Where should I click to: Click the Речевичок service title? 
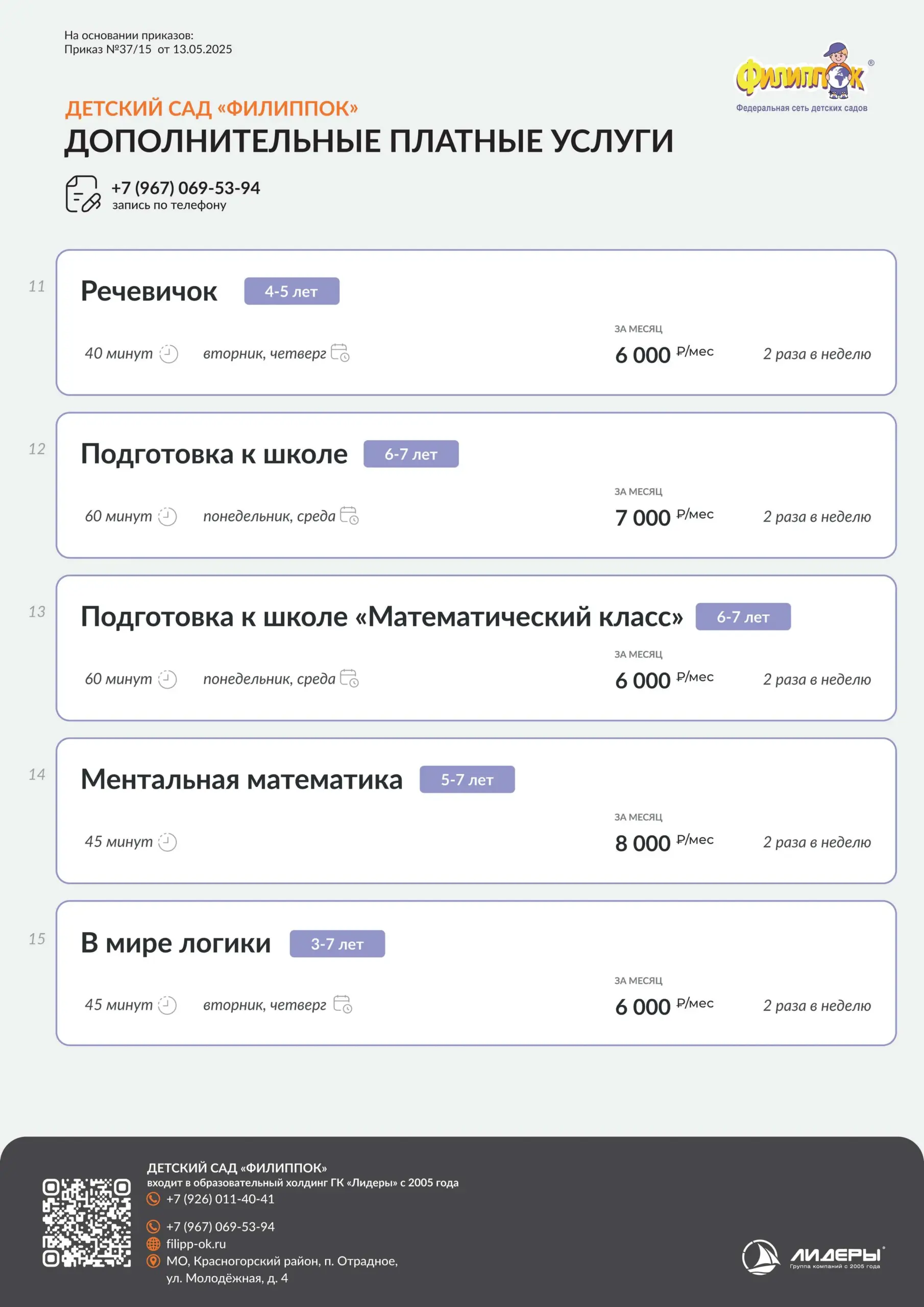(x=149, y=291)
